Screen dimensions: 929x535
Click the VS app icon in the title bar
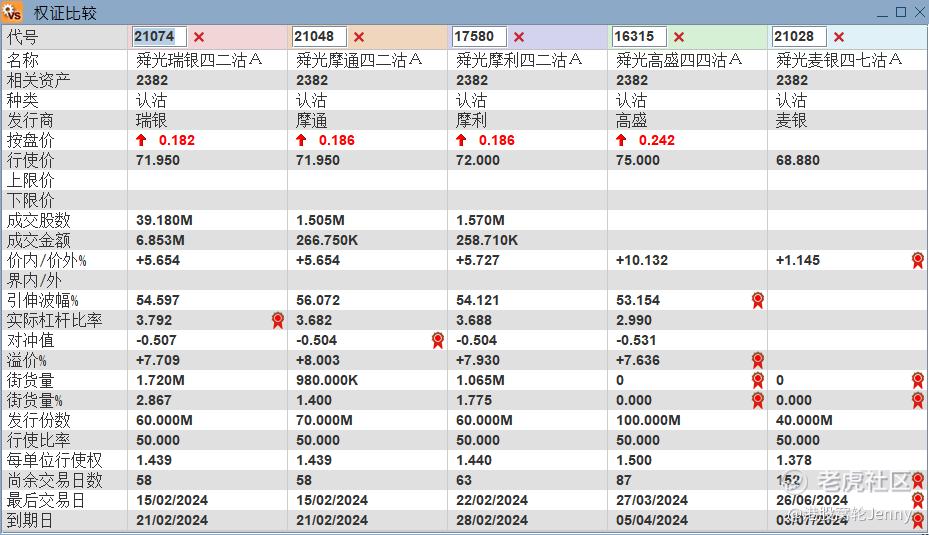(x=12, y=12)
